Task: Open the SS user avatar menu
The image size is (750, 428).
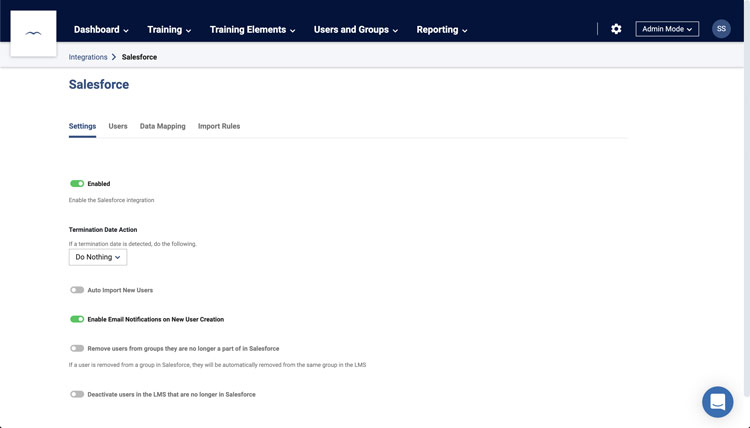Action: click(x=721, y=29)
